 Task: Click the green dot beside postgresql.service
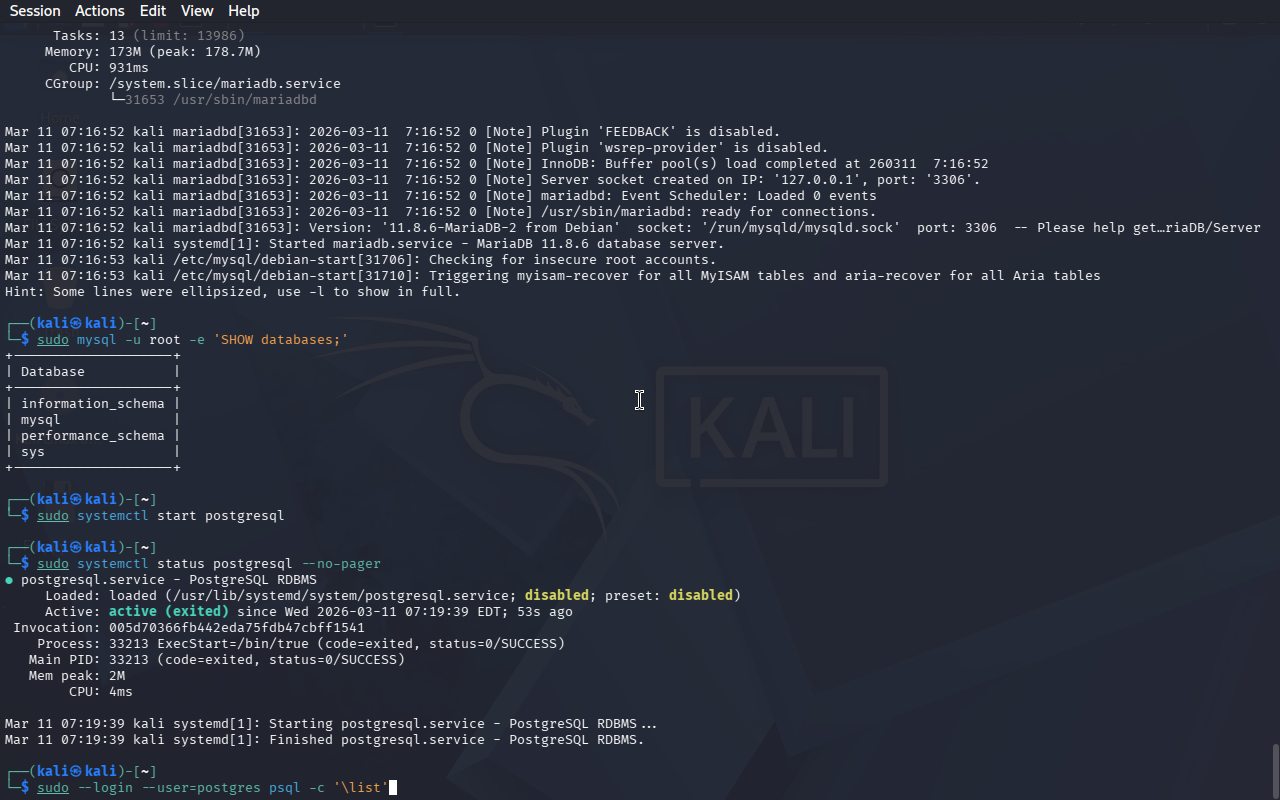coord(9,580)
